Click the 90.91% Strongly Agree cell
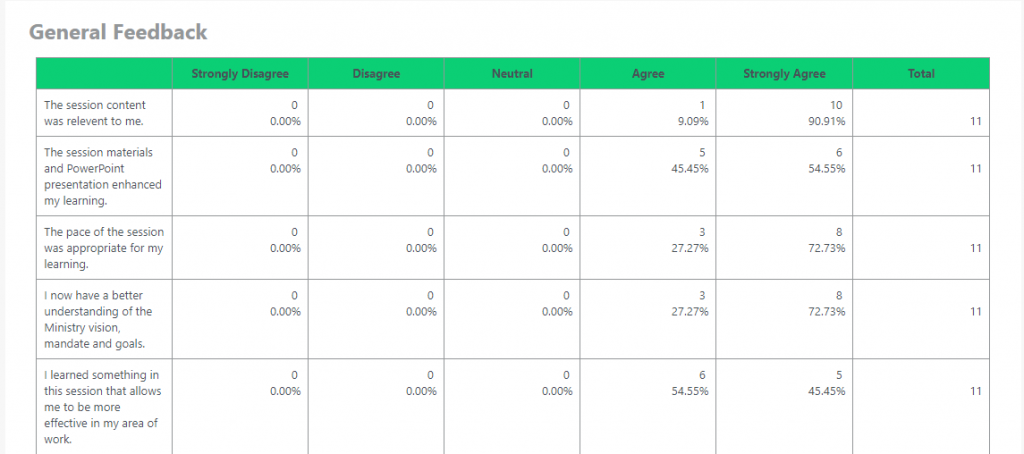1024x454 pixels. pos(827,113)
